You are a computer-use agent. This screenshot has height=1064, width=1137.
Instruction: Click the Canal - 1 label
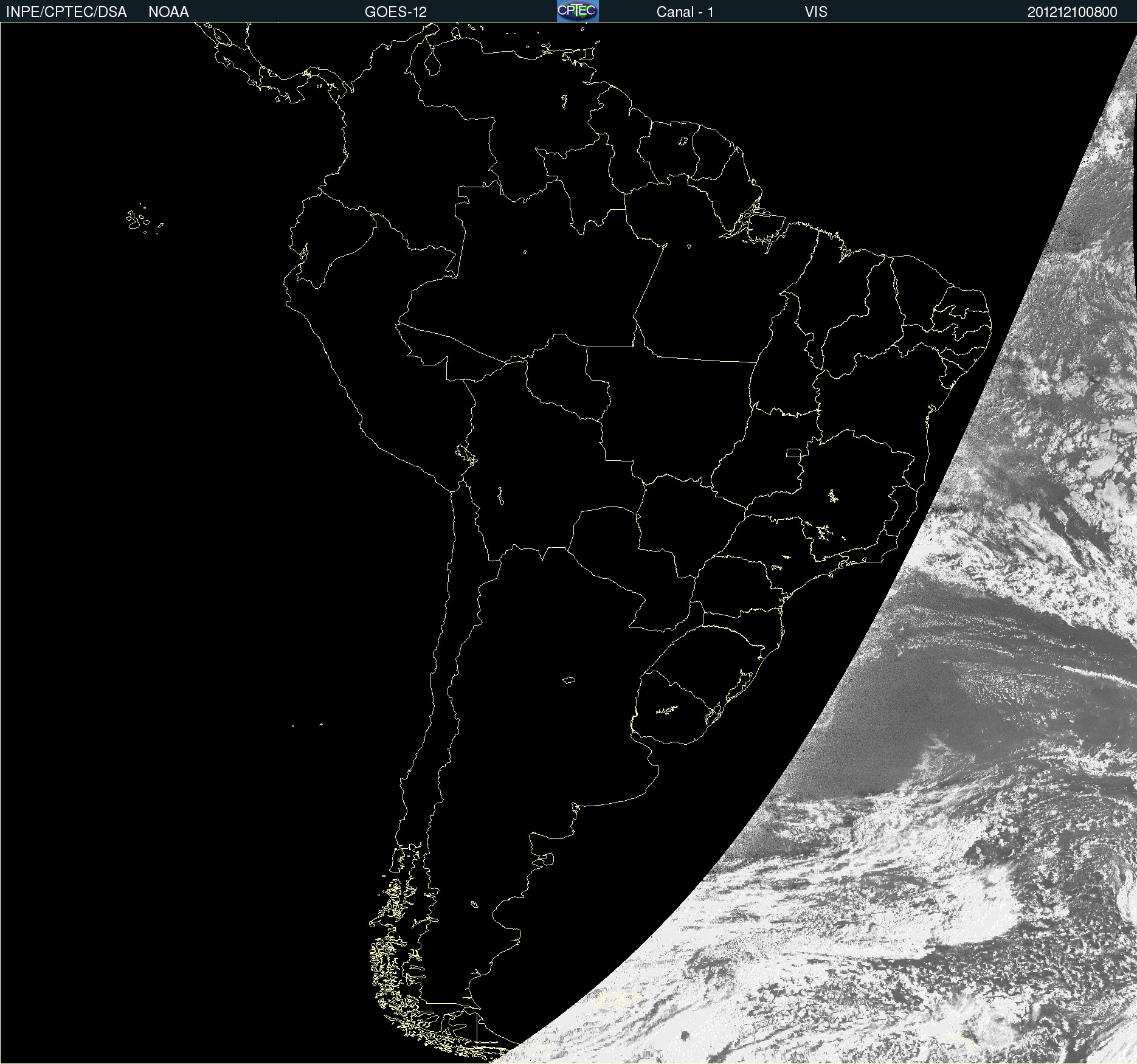(685, 12)
